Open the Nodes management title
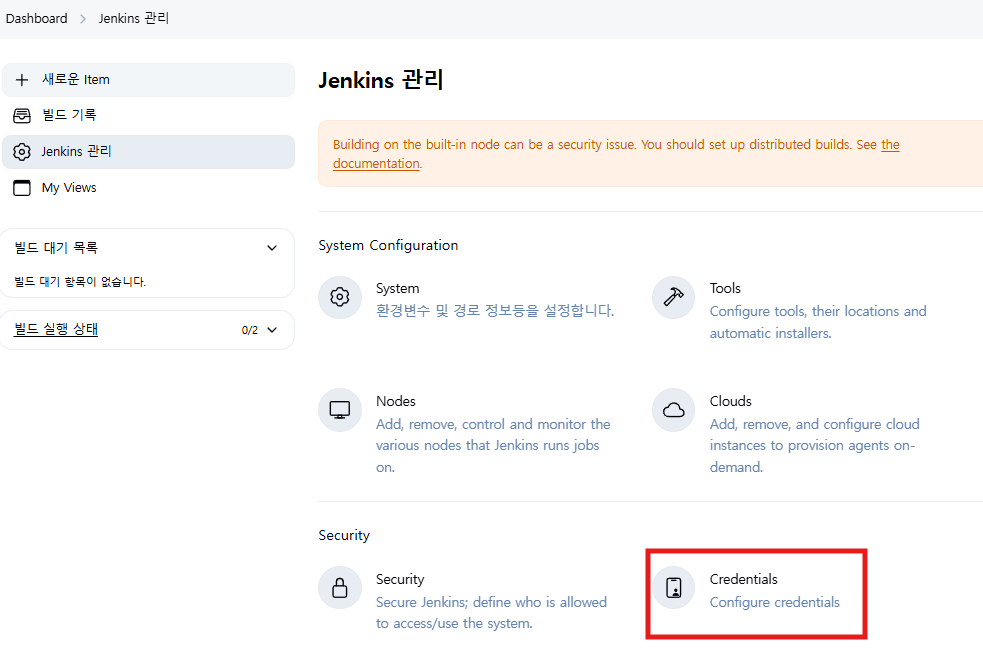The width and height of the screenshot is (983, 650). 396,401
